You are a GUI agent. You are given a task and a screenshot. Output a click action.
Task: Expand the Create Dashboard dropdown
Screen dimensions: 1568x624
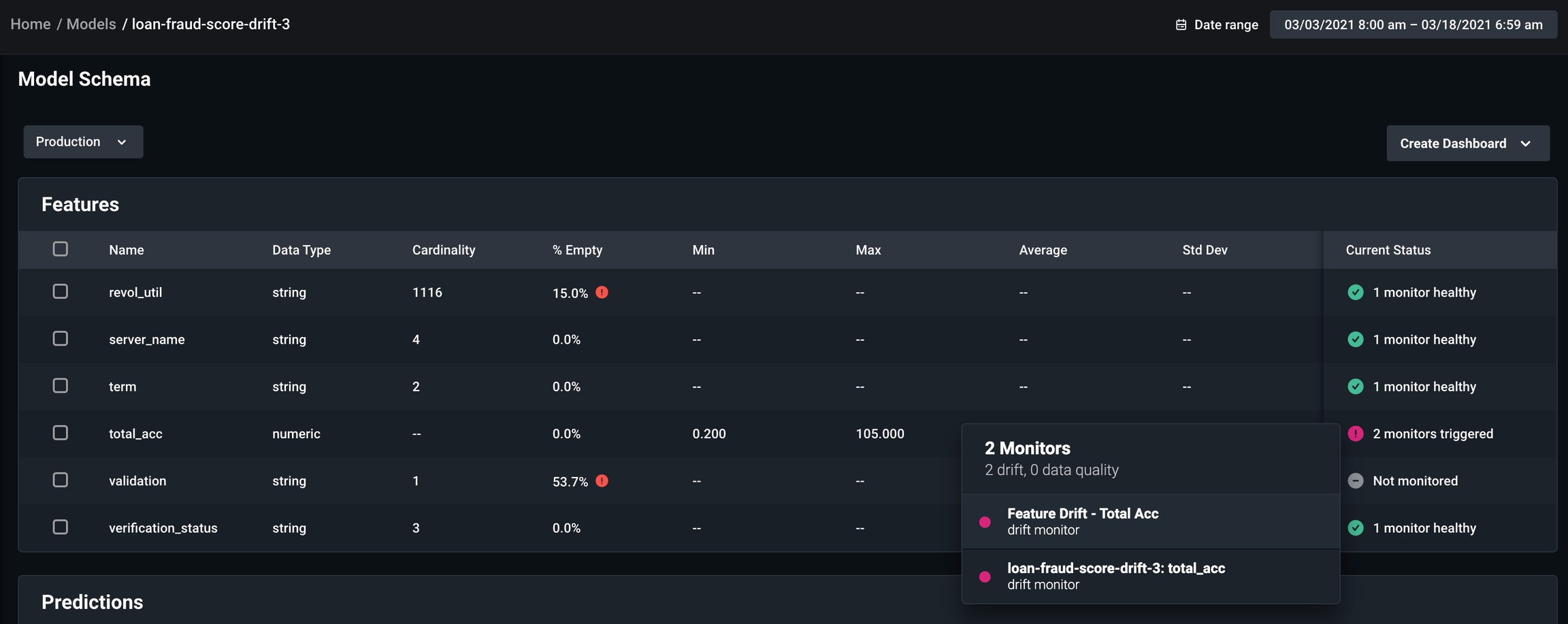pyautogui.click(x=1467, y=144)
